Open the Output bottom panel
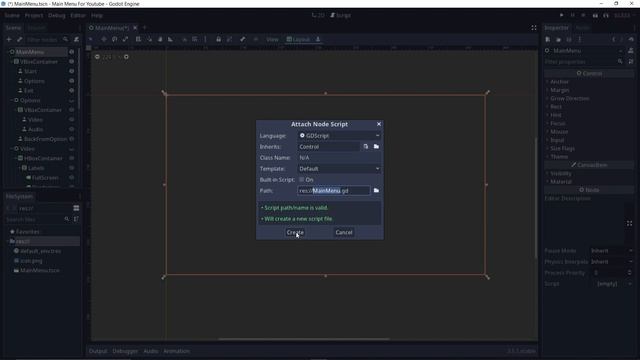This screenshot has width=640, height=360. 98,351
